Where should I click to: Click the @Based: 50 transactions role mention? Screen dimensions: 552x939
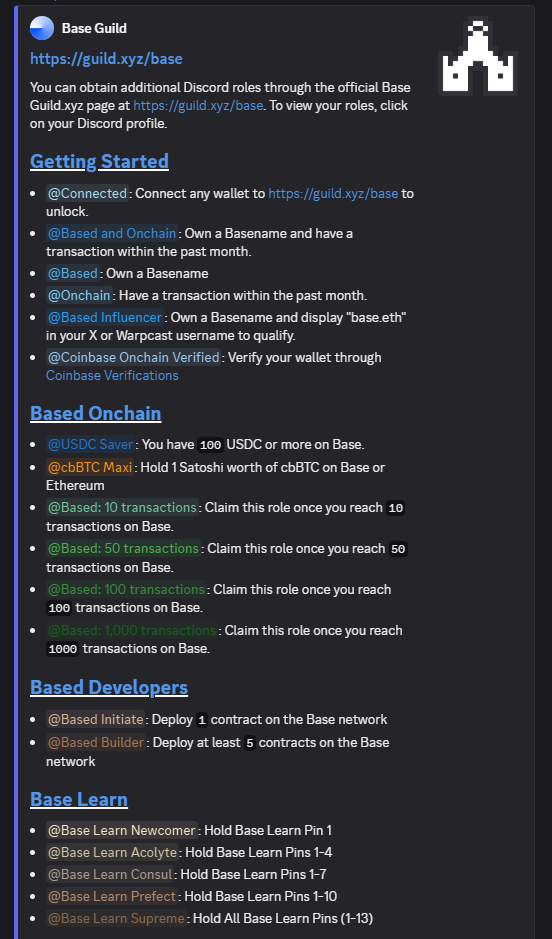123,548
